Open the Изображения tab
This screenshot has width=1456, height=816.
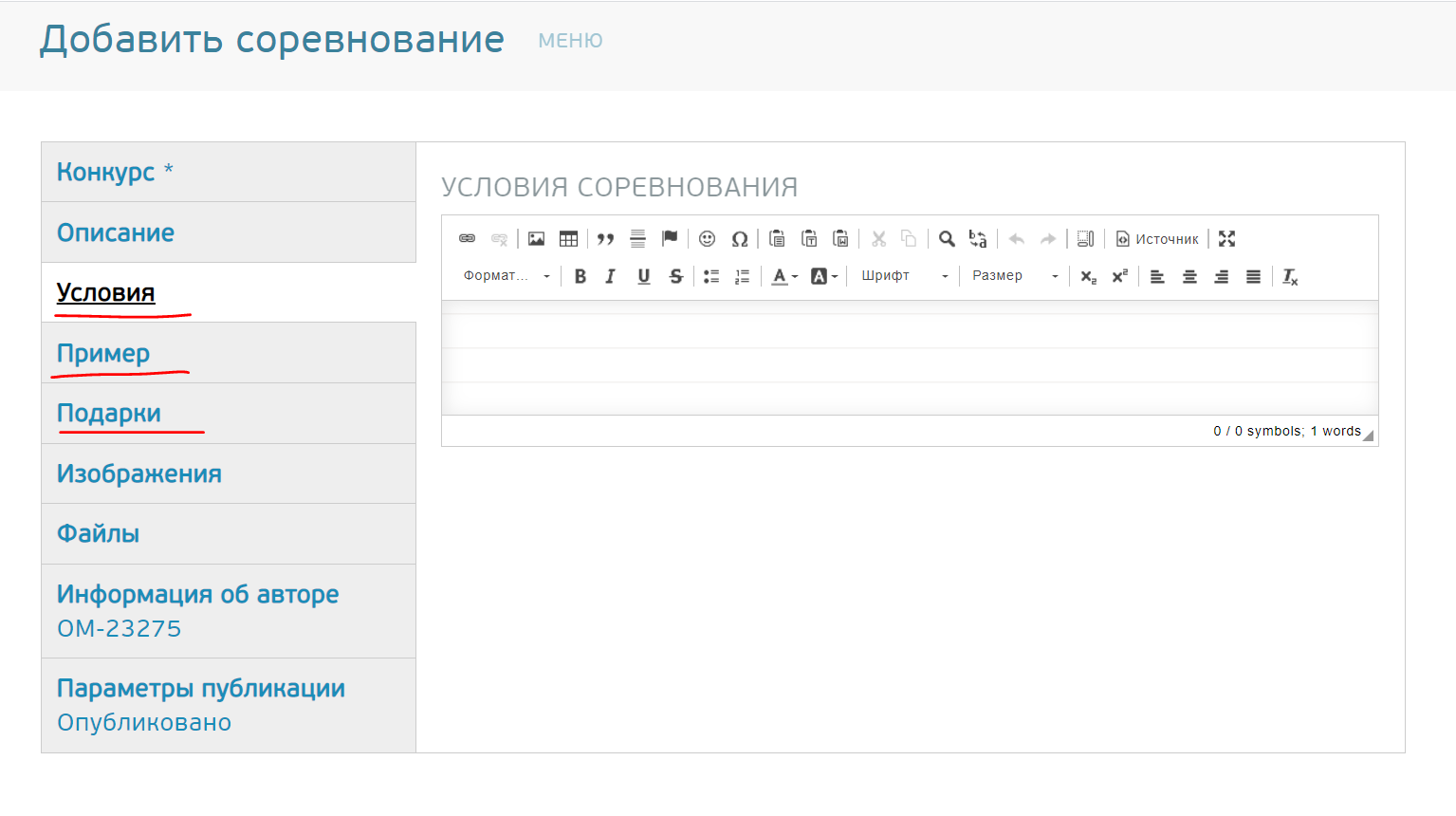click(139, 473)
